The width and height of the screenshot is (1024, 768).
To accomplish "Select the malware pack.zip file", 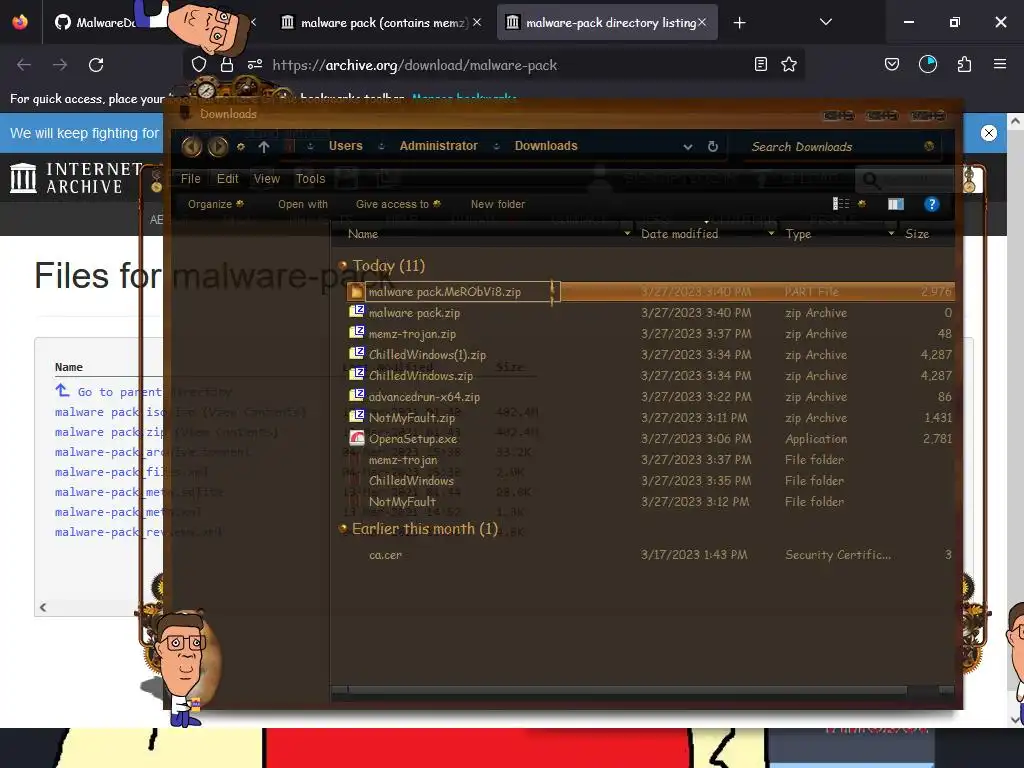I will click(650, 313).
